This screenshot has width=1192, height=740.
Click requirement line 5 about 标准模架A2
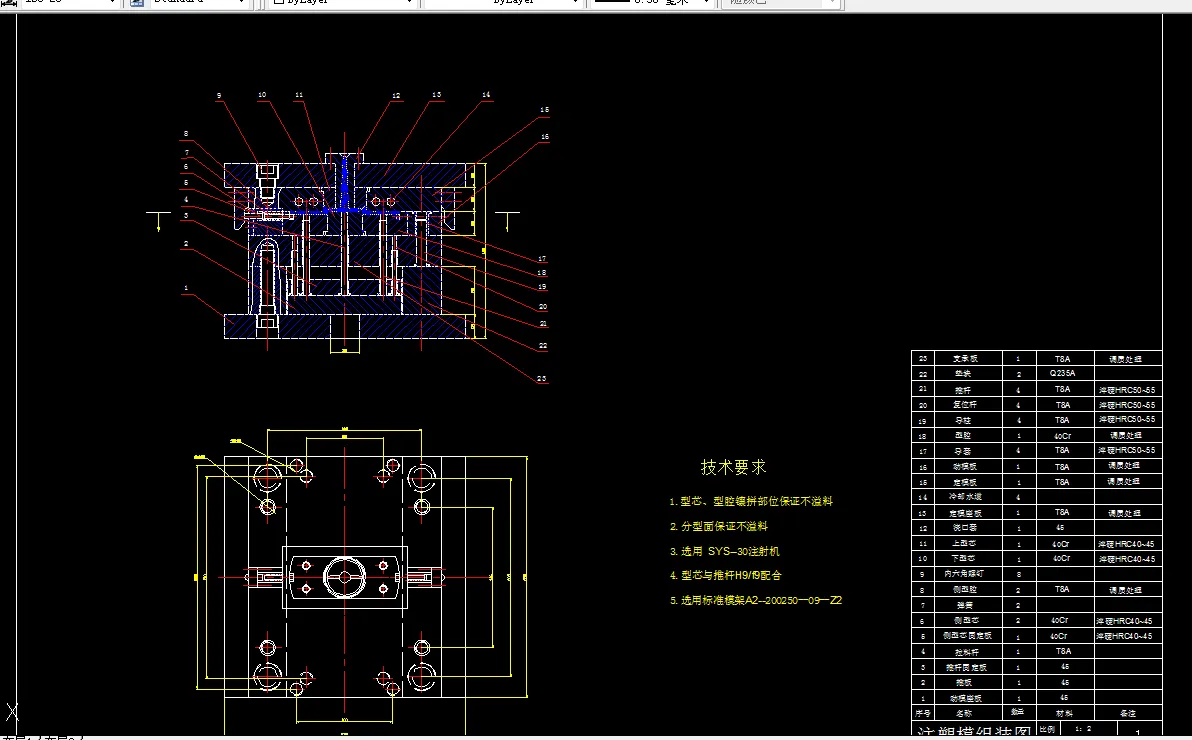point(756,600)
